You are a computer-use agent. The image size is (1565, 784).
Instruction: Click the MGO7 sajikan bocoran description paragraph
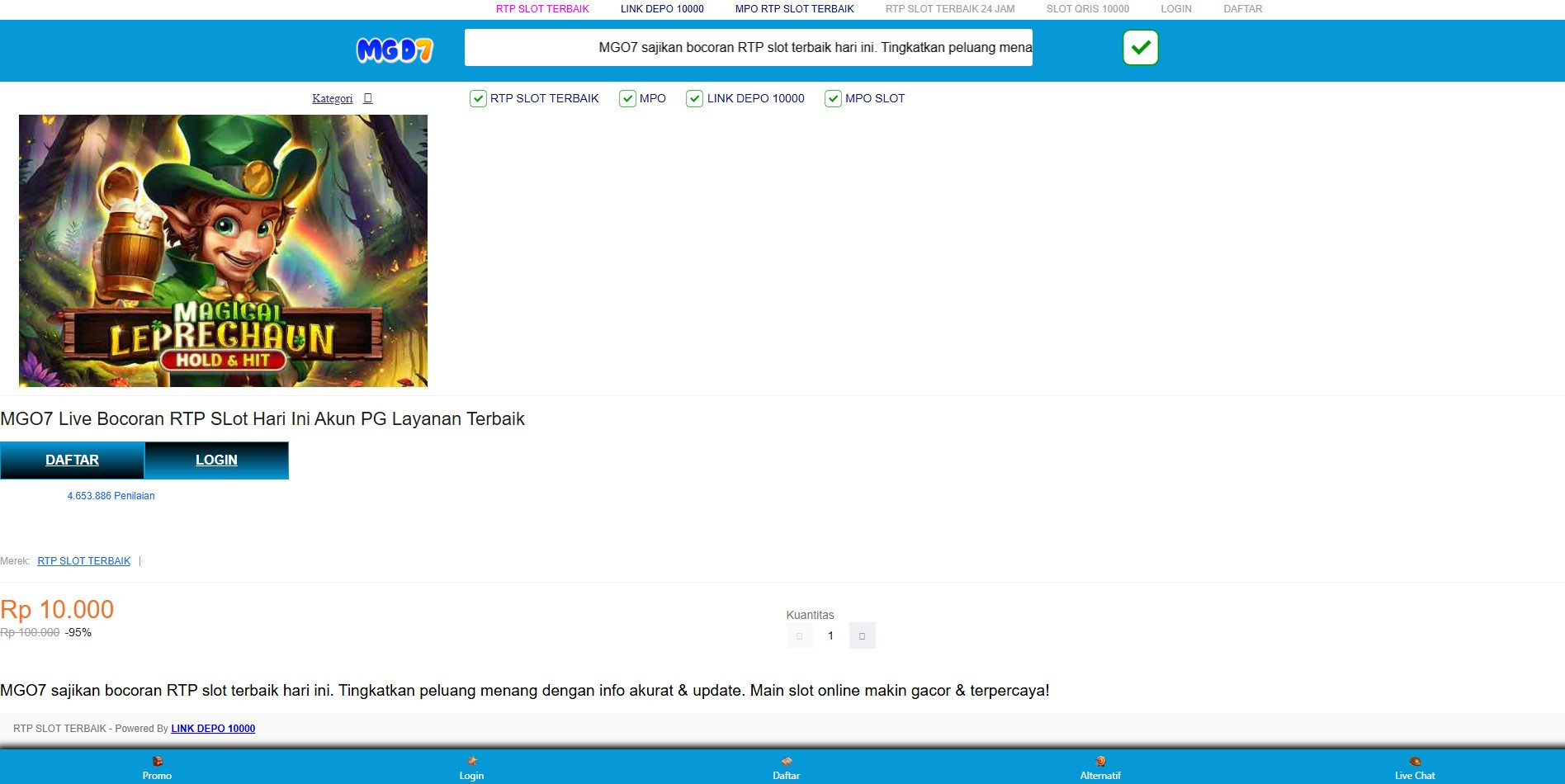pos(525,691)
